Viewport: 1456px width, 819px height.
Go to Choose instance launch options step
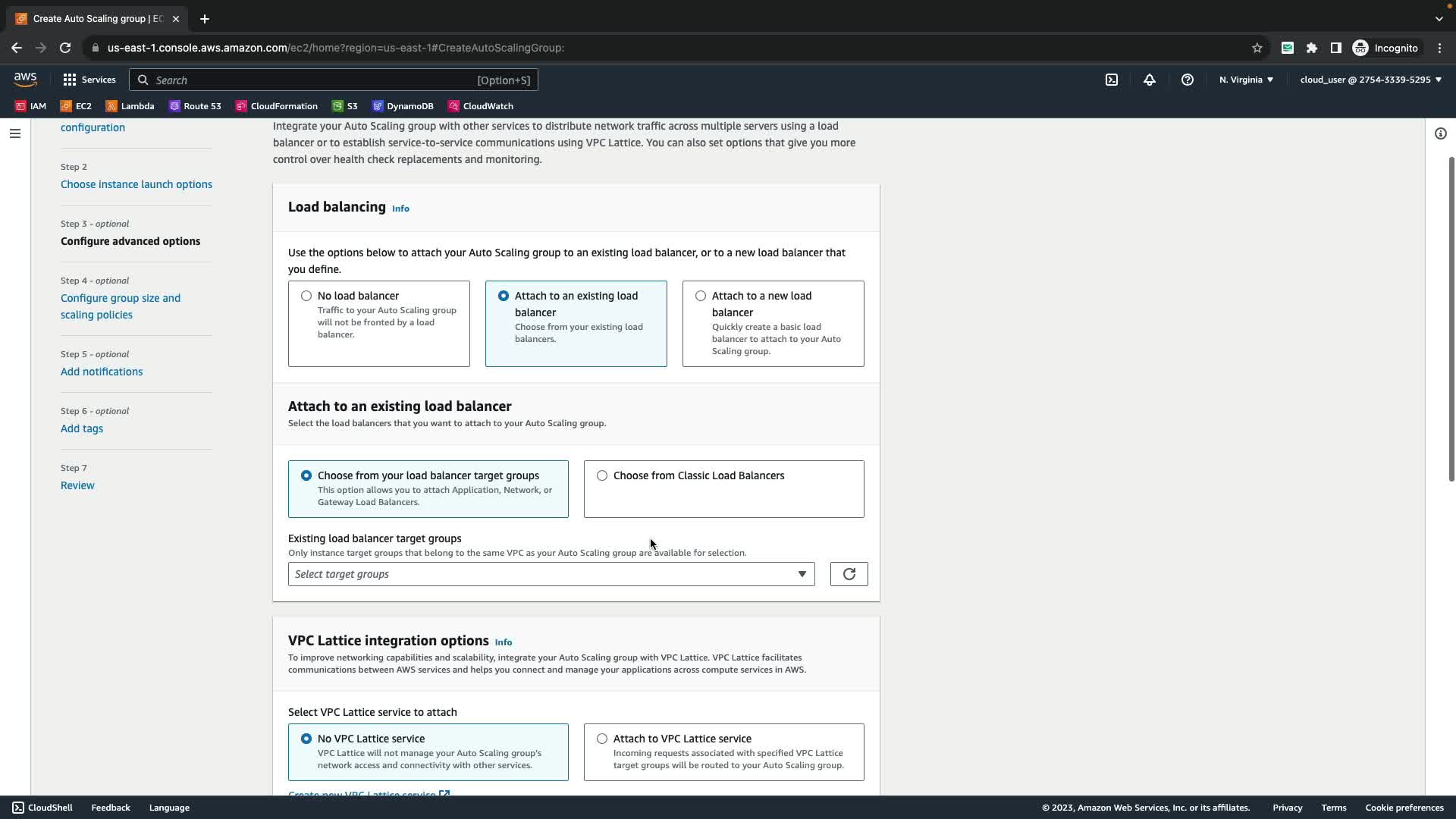point(136,184)
